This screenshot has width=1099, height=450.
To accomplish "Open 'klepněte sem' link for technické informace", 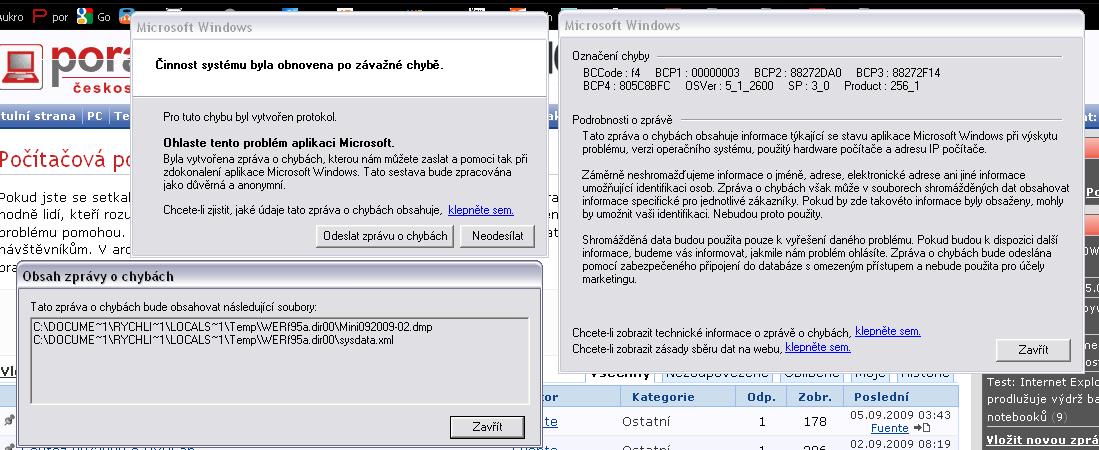I will tap(888, 332).
